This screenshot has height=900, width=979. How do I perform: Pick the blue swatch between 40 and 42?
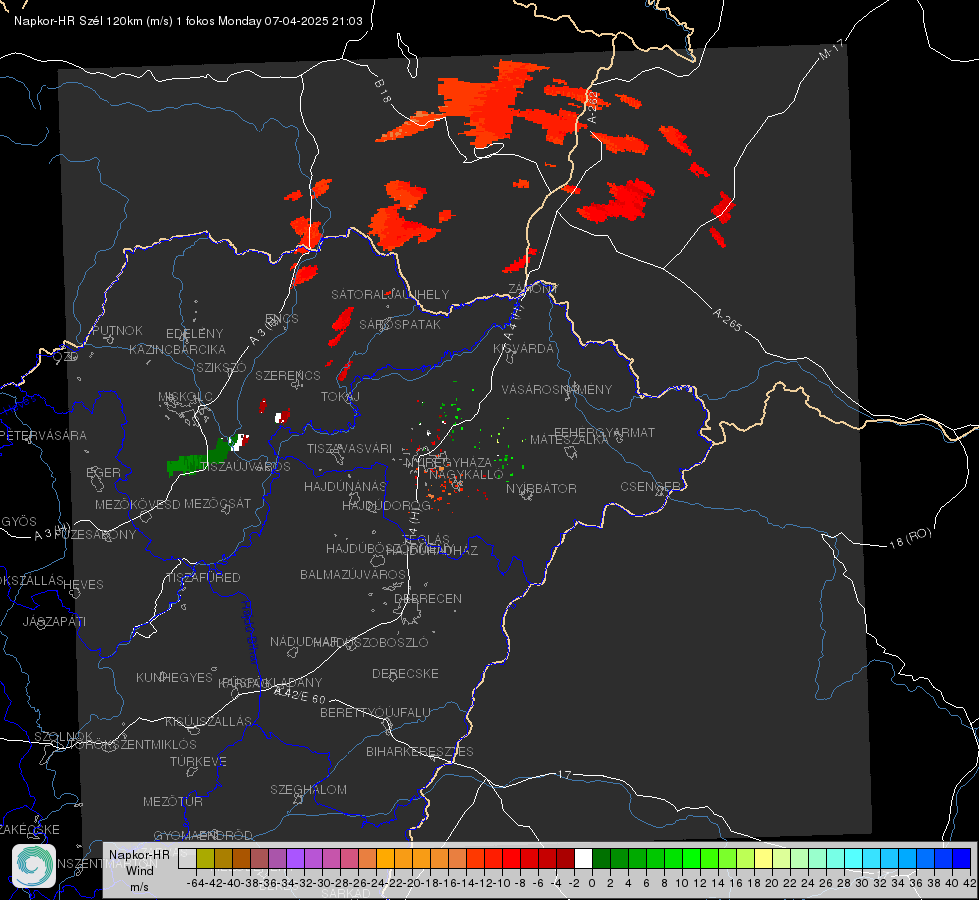coord(962,858)
